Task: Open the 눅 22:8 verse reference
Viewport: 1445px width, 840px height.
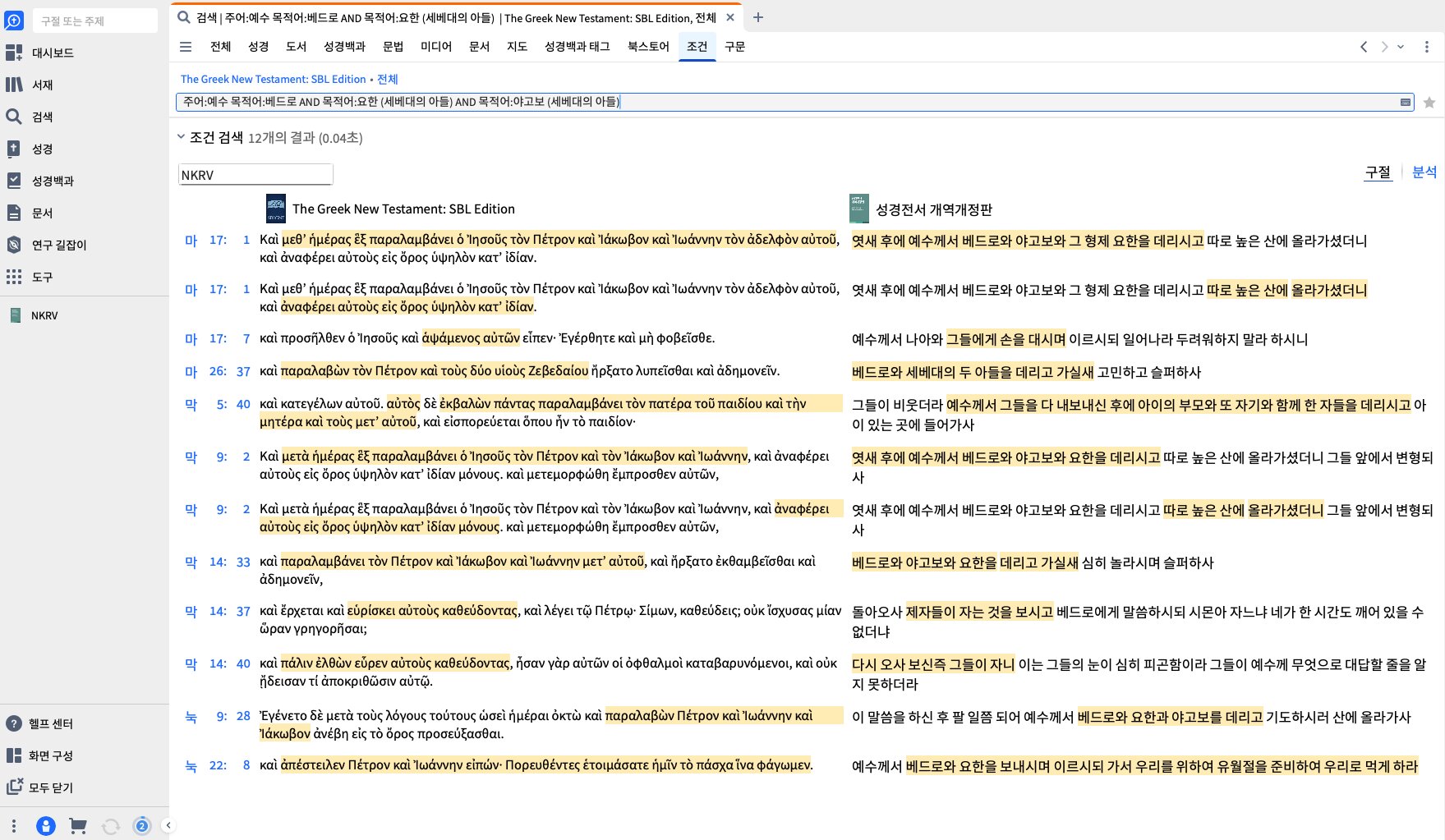Action: [x=217, y=765]
